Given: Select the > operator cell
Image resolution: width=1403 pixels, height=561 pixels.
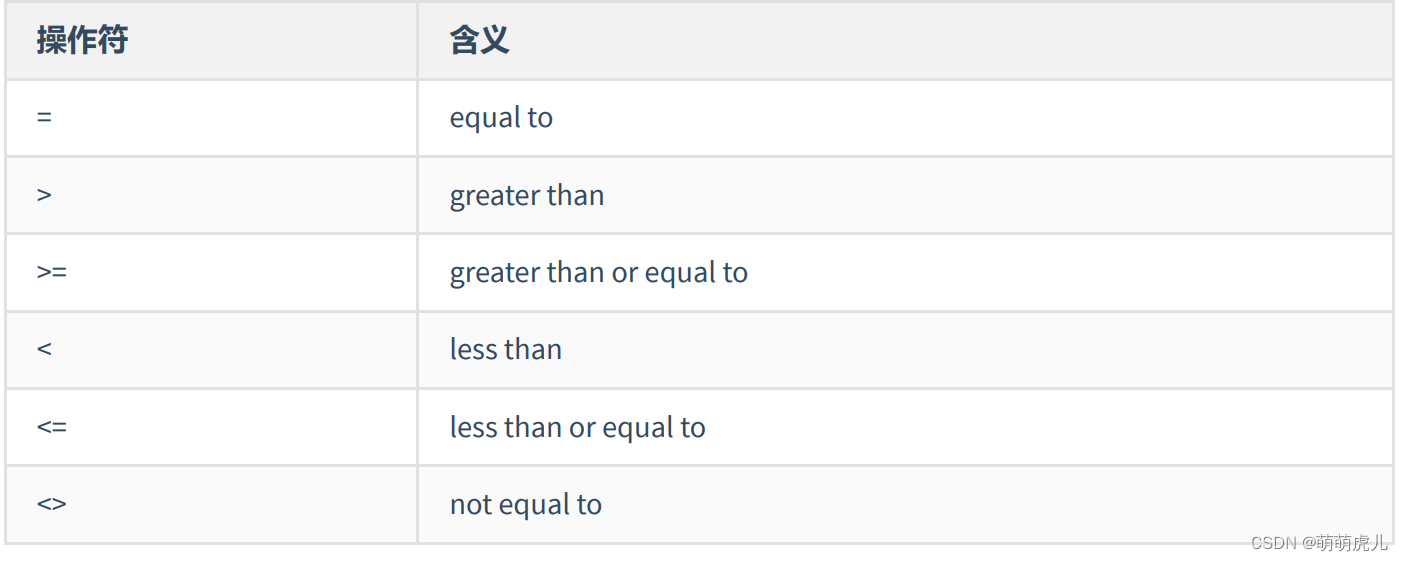Looking at the screenshot, I should pos(44,195).
